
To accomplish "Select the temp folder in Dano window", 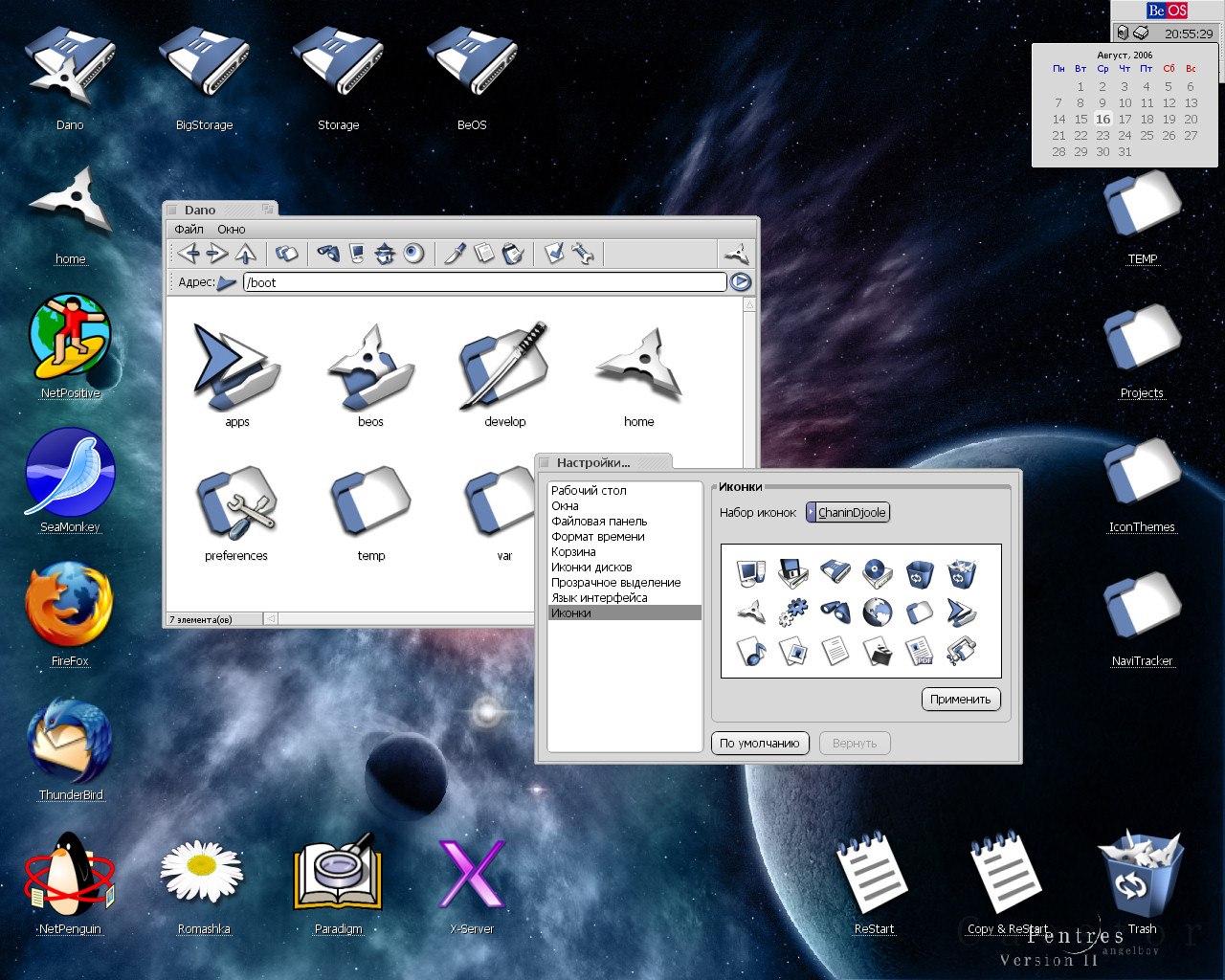I will 370,512.
